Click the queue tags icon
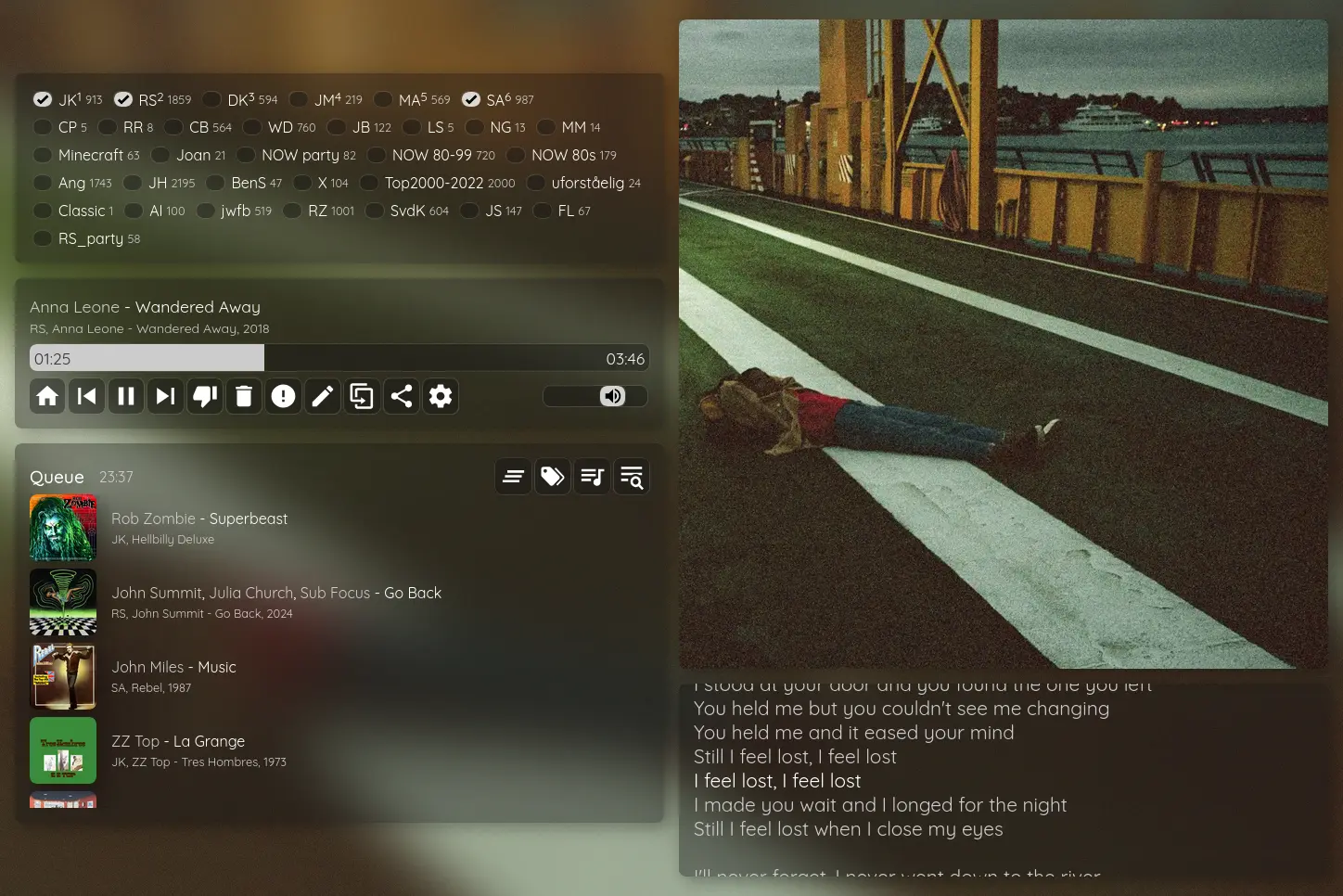Image resolution: width=1343 pixels, height=896 pixels. (553, 477)
